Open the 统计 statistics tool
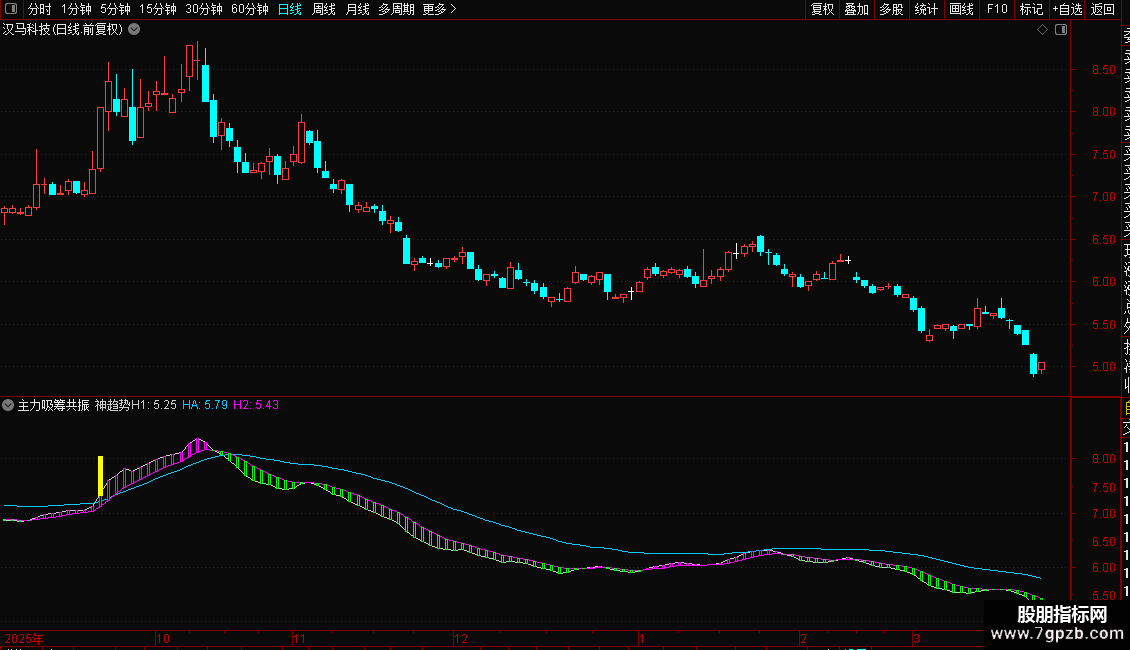The height and width of the screenshot is (650, 1130). point(926,9)
